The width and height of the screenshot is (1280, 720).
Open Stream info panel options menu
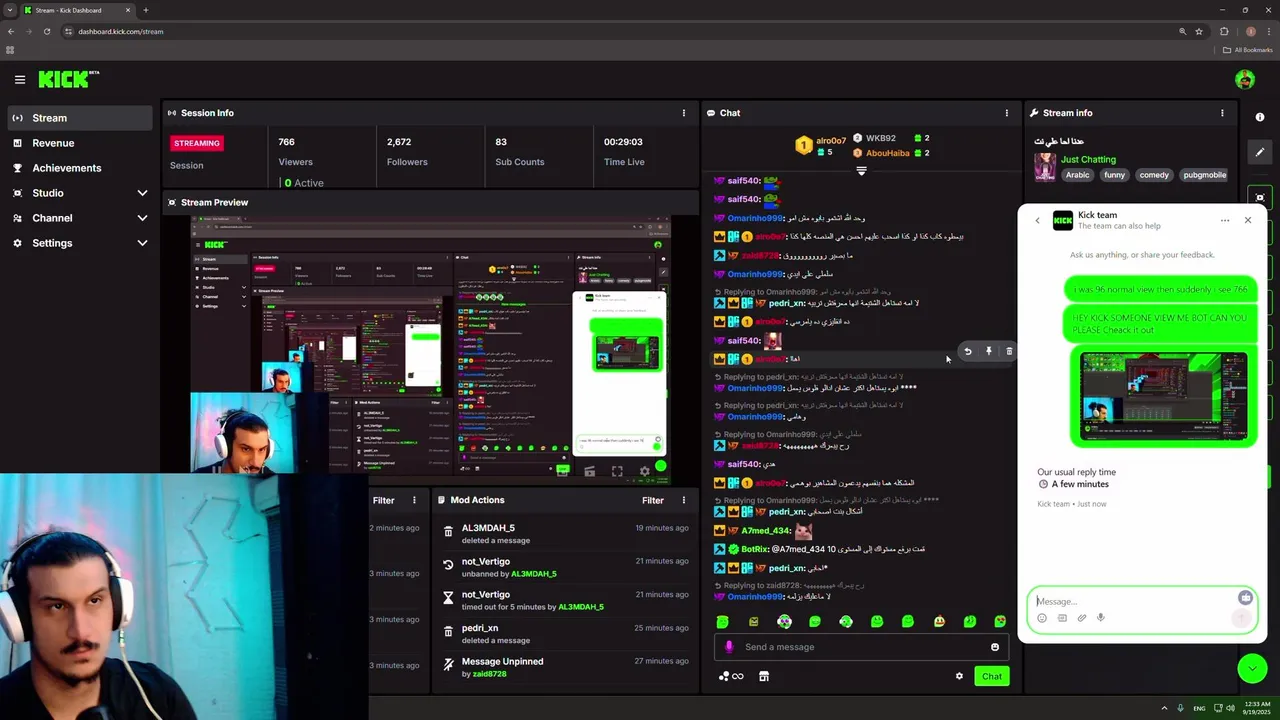[x=1222, y=113]
